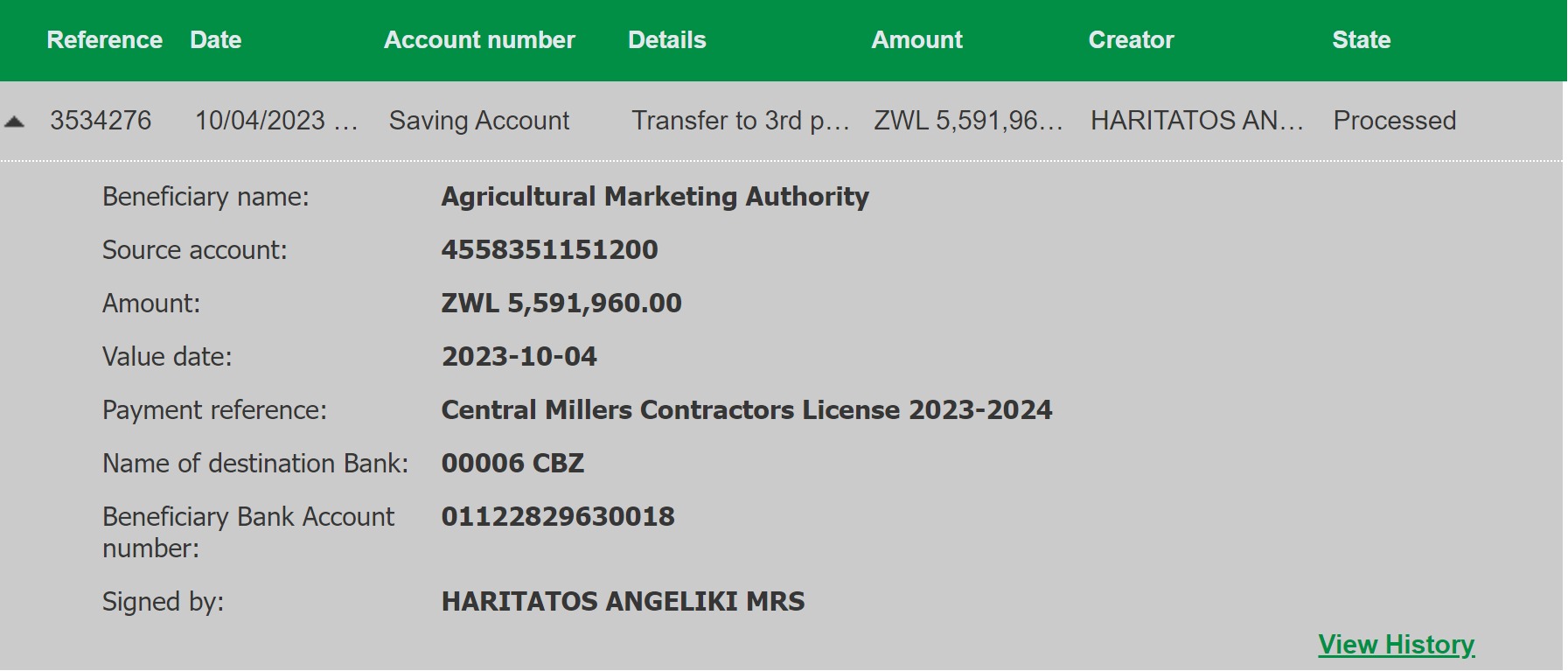The image size is (1568, 671).
Task: Click the 10/04/2023 date cell
Action: point(275,121)
